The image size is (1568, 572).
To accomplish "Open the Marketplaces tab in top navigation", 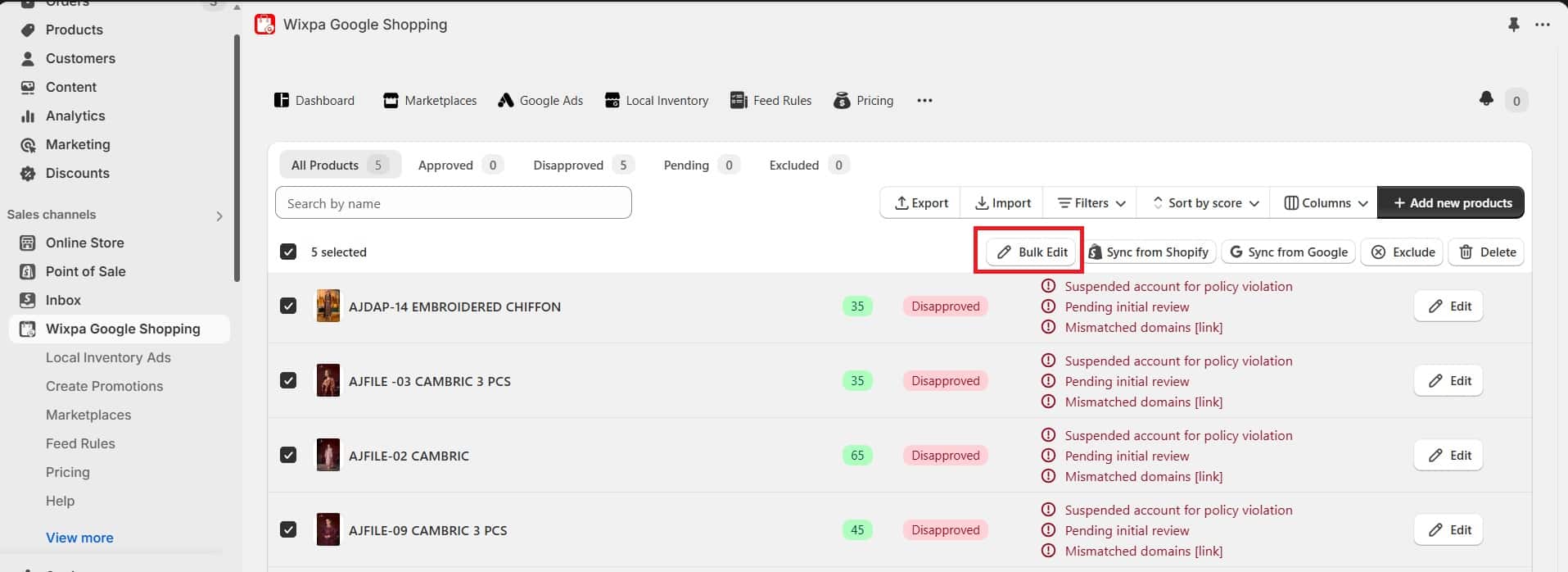I will (430, 100).
